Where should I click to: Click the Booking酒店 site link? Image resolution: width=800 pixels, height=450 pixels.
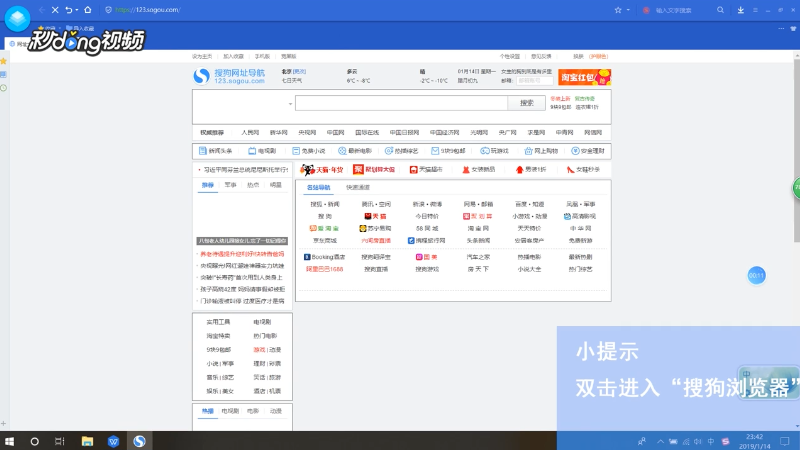[x=324, y=257]
